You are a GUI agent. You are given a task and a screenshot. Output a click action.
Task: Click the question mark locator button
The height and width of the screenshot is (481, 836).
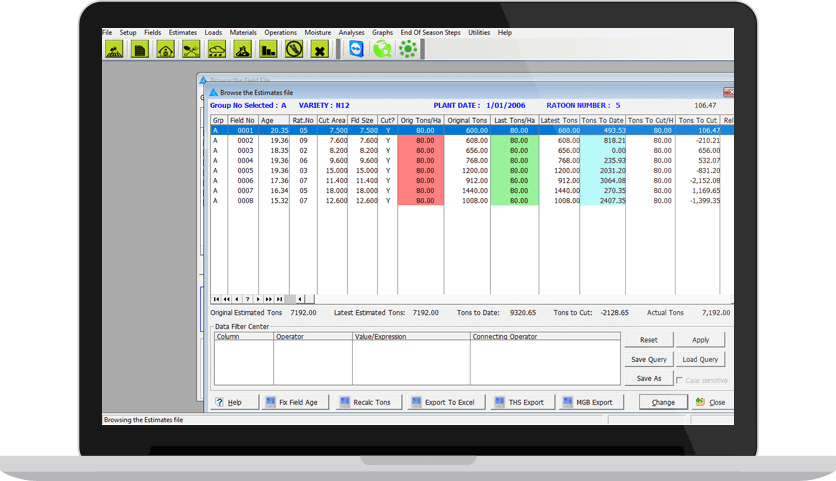247,299
